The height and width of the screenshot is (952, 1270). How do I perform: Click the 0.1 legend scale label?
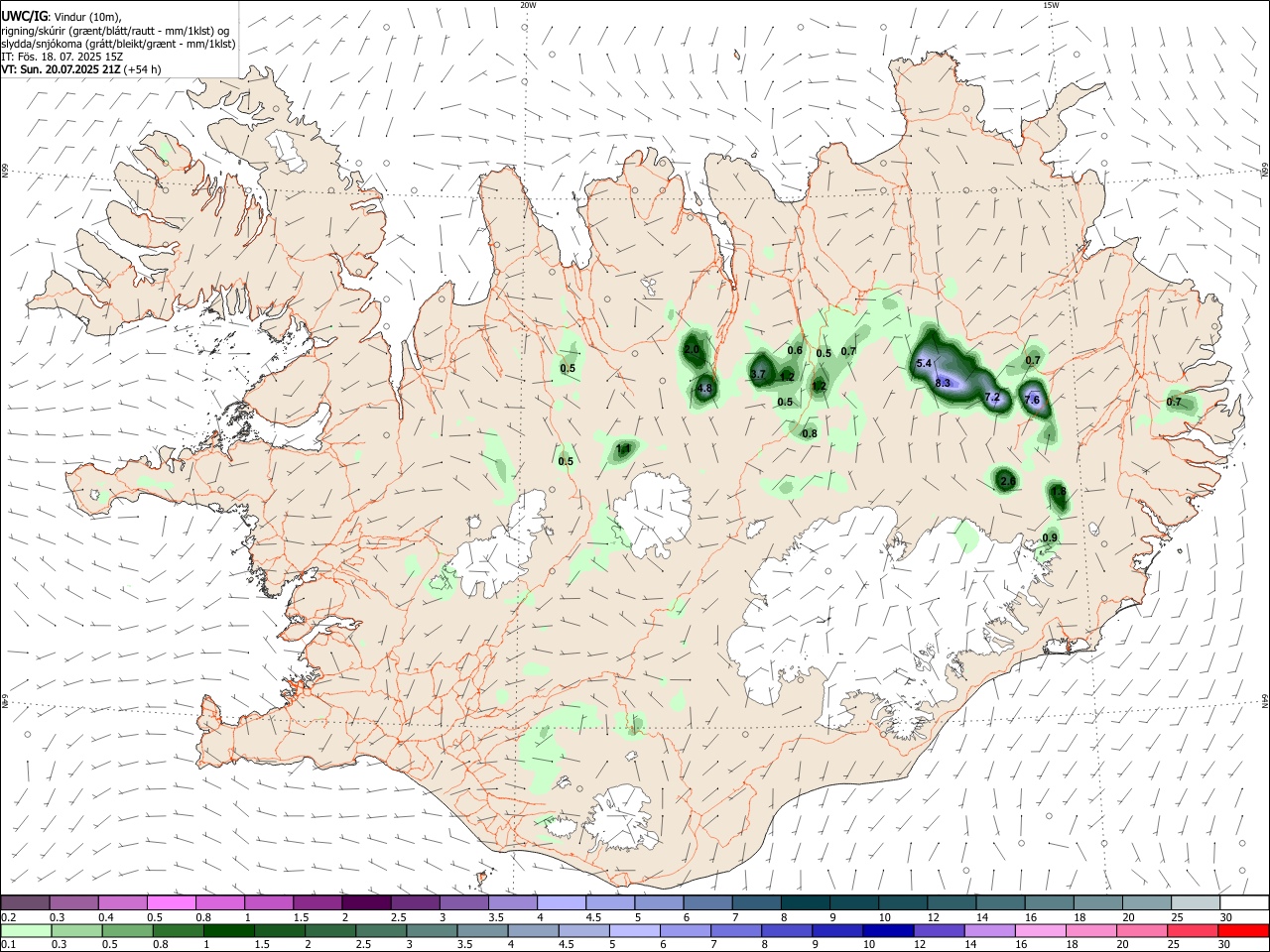point(9,945)
